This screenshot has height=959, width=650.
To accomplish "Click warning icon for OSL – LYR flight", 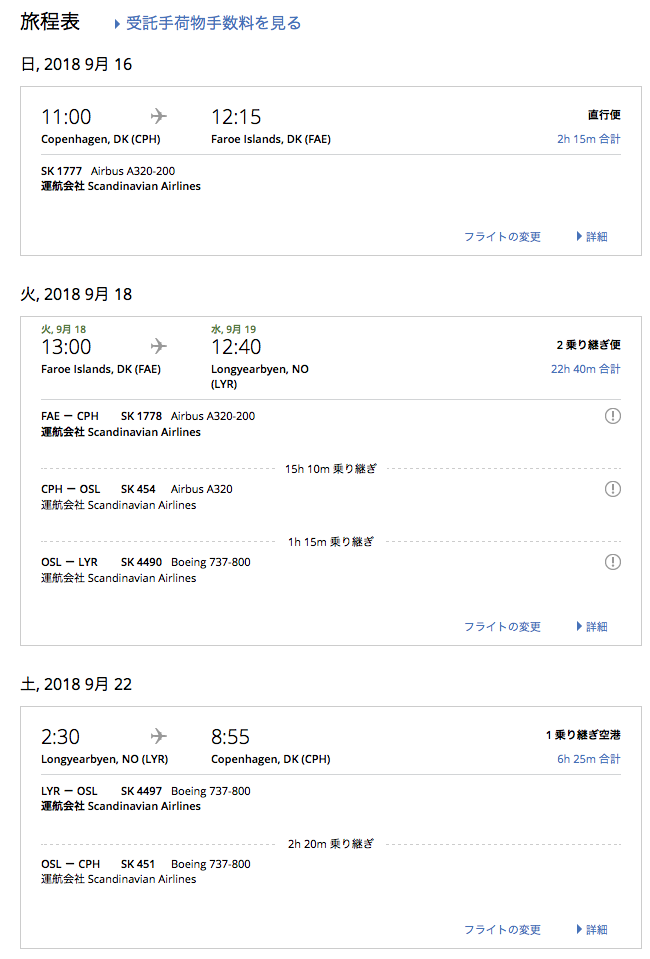I will pos(613,562).
